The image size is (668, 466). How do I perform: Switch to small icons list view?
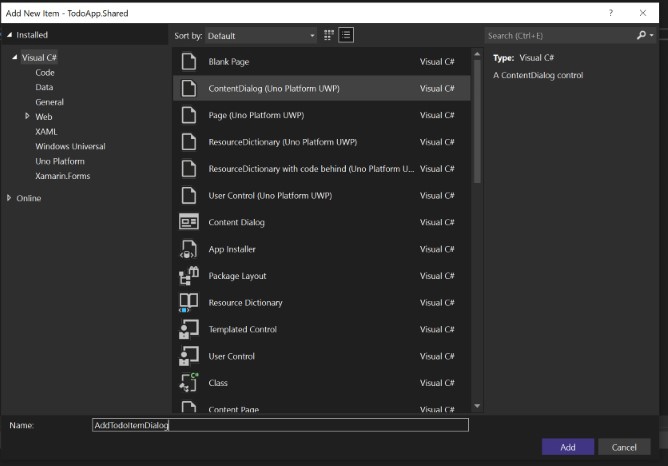(346, 35)
